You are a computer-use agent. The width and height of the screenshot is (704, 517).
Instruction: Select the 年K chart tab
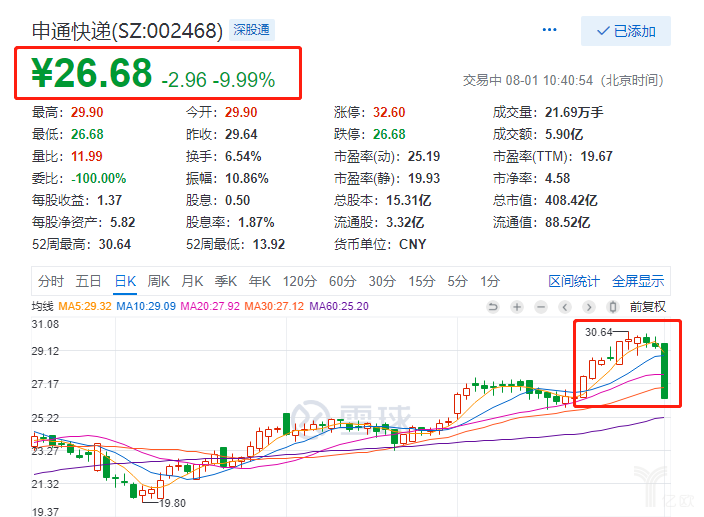tap(260, 281)
